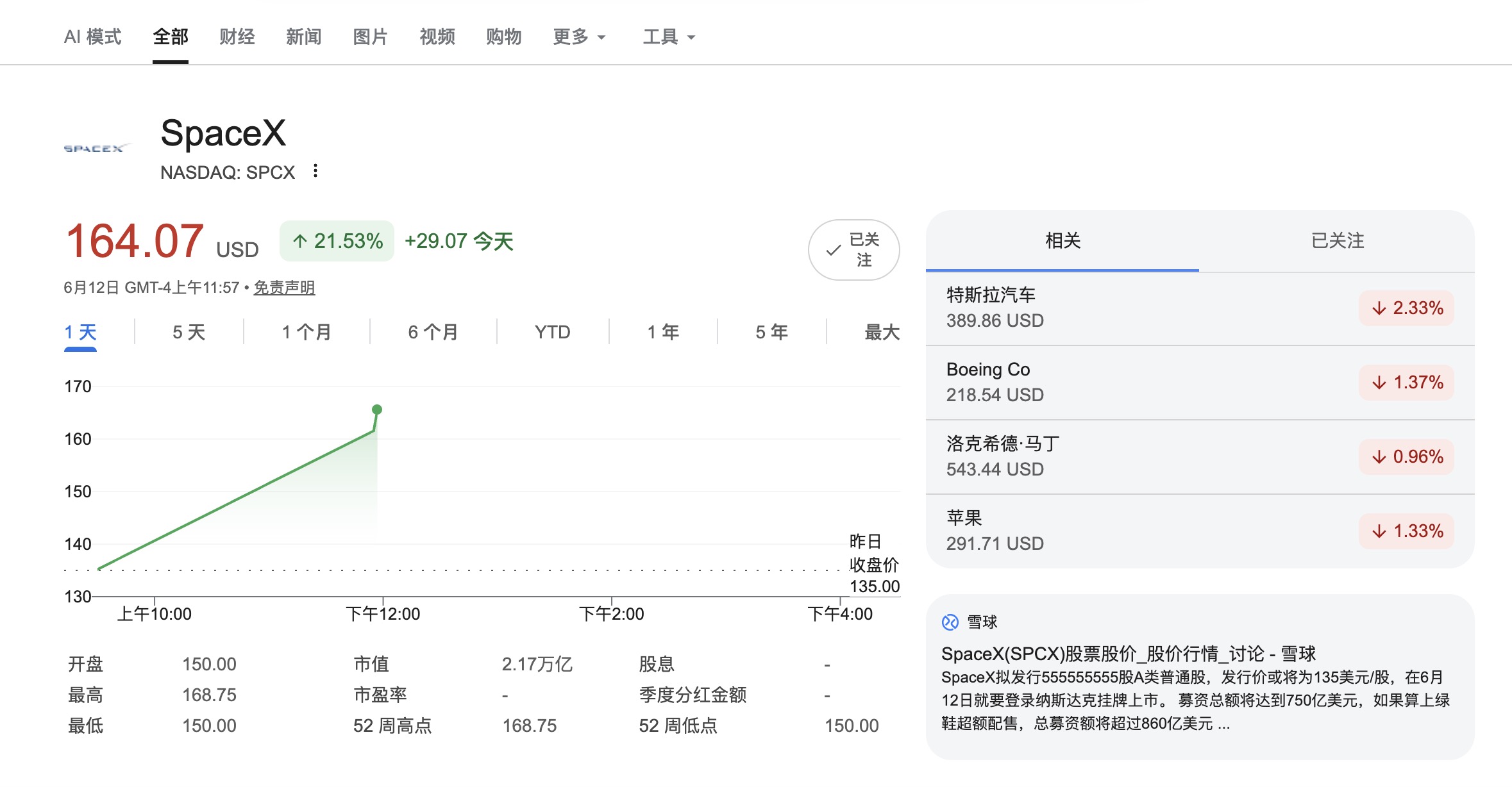This screenshot has width=1512, height=787.
Task: Select the 5 天 chart range
Action: (x=189, y=333)
